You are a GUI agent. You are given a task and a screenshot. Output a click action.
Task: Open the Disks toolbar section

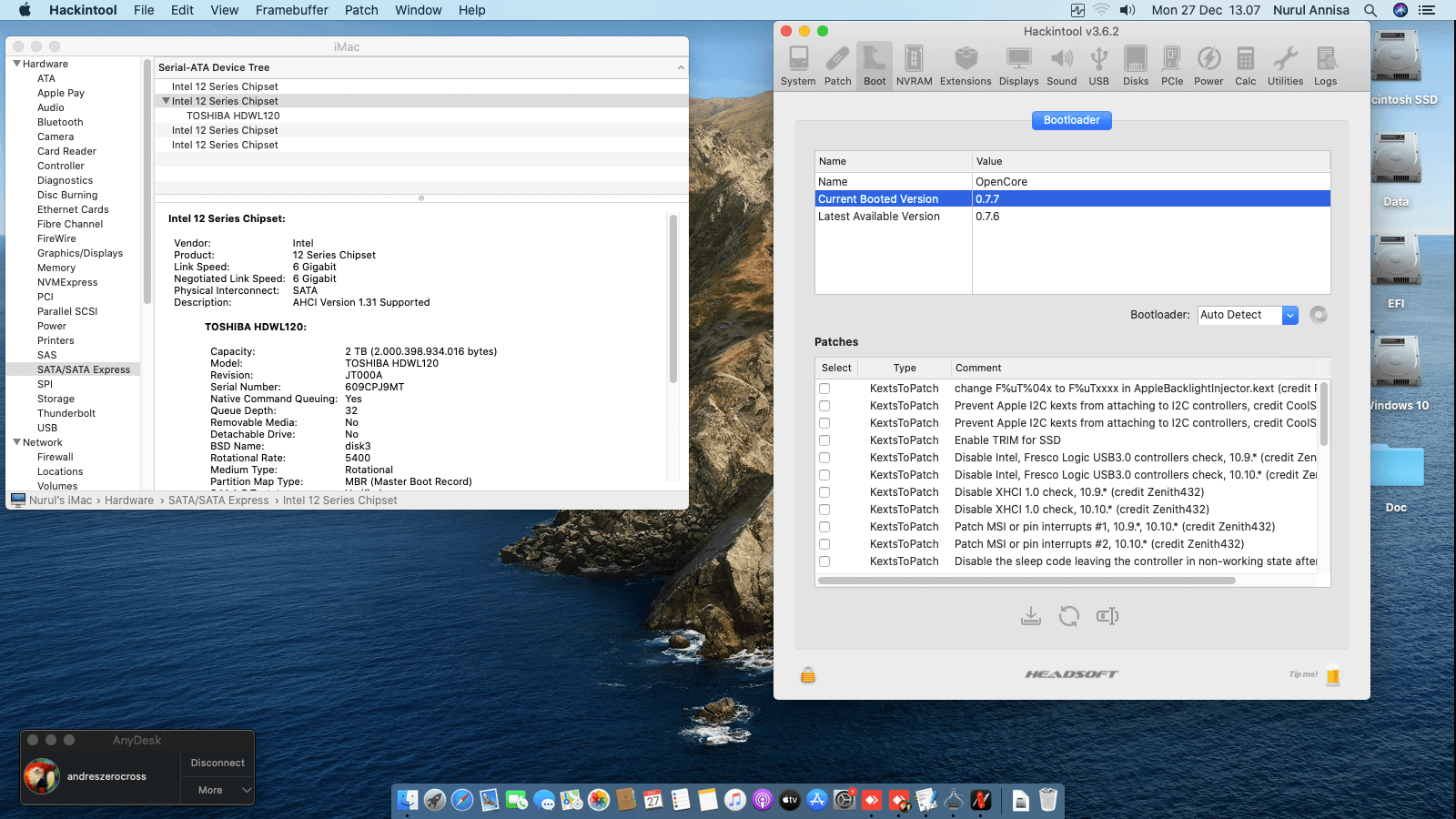pyautogui.click(x=1135, y=66)
